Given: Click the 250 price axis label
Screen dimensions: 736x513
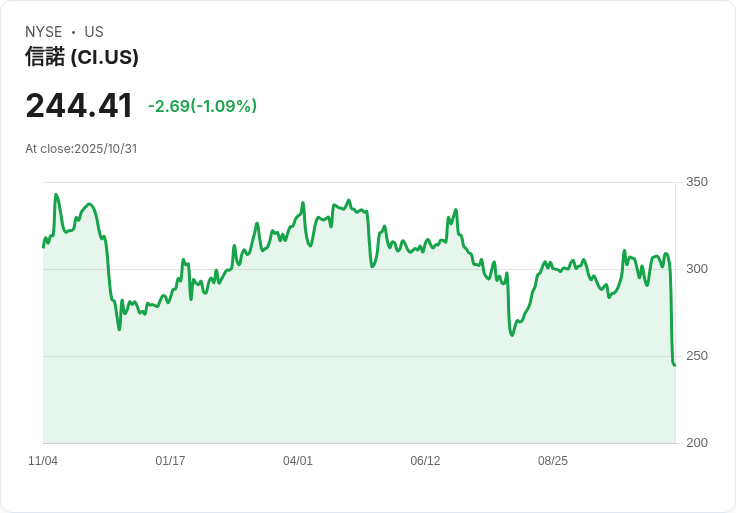Looking at the screenshot, I should click(697, 356).
